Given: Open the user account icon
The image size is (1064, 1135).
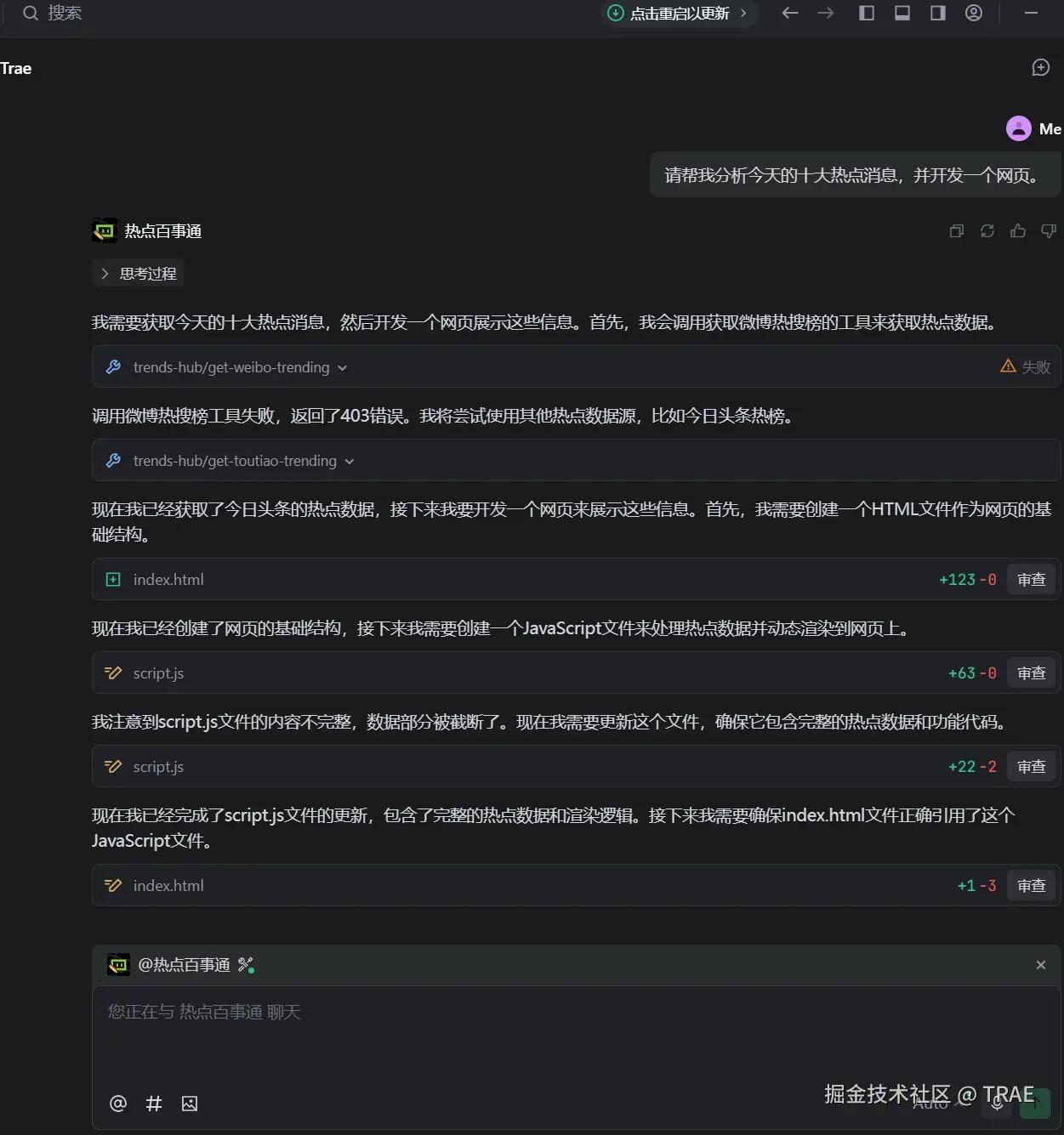Looking at the screenshot, I should coord(974,13).
